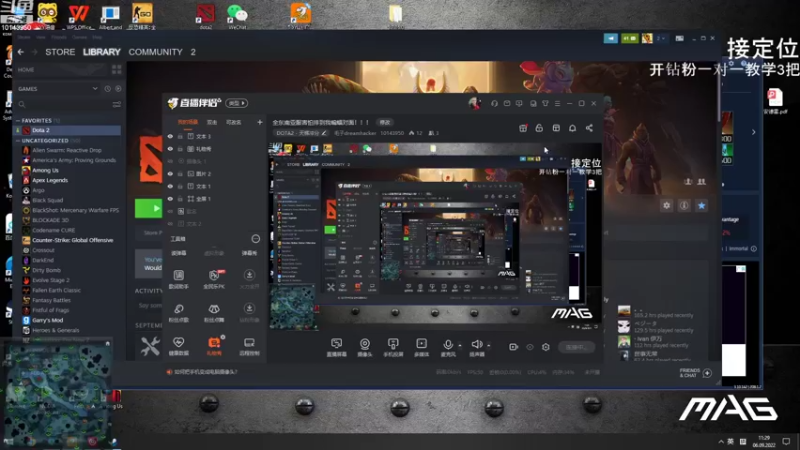Select the 弹幕秀 toolbox tab
Screen dimensions: 800x450
[249, 253]
